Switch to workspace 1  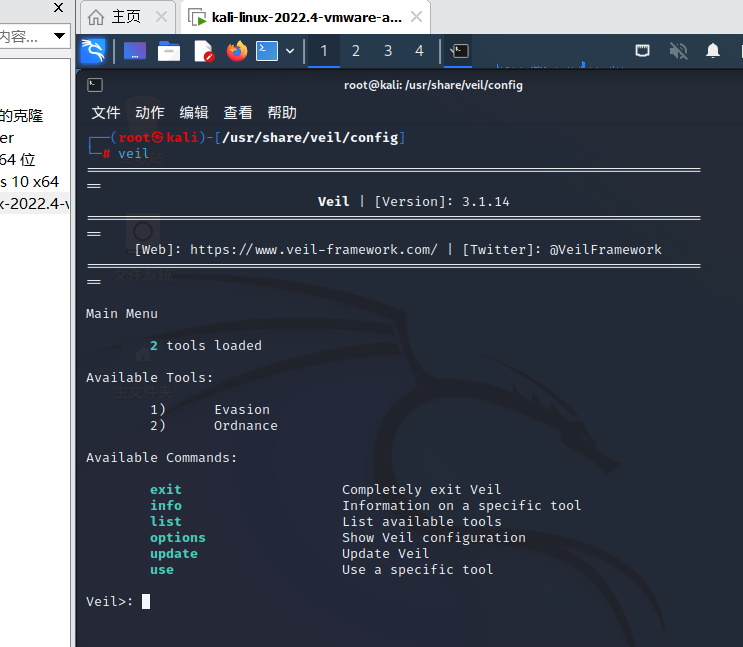(x=324, y=51)
